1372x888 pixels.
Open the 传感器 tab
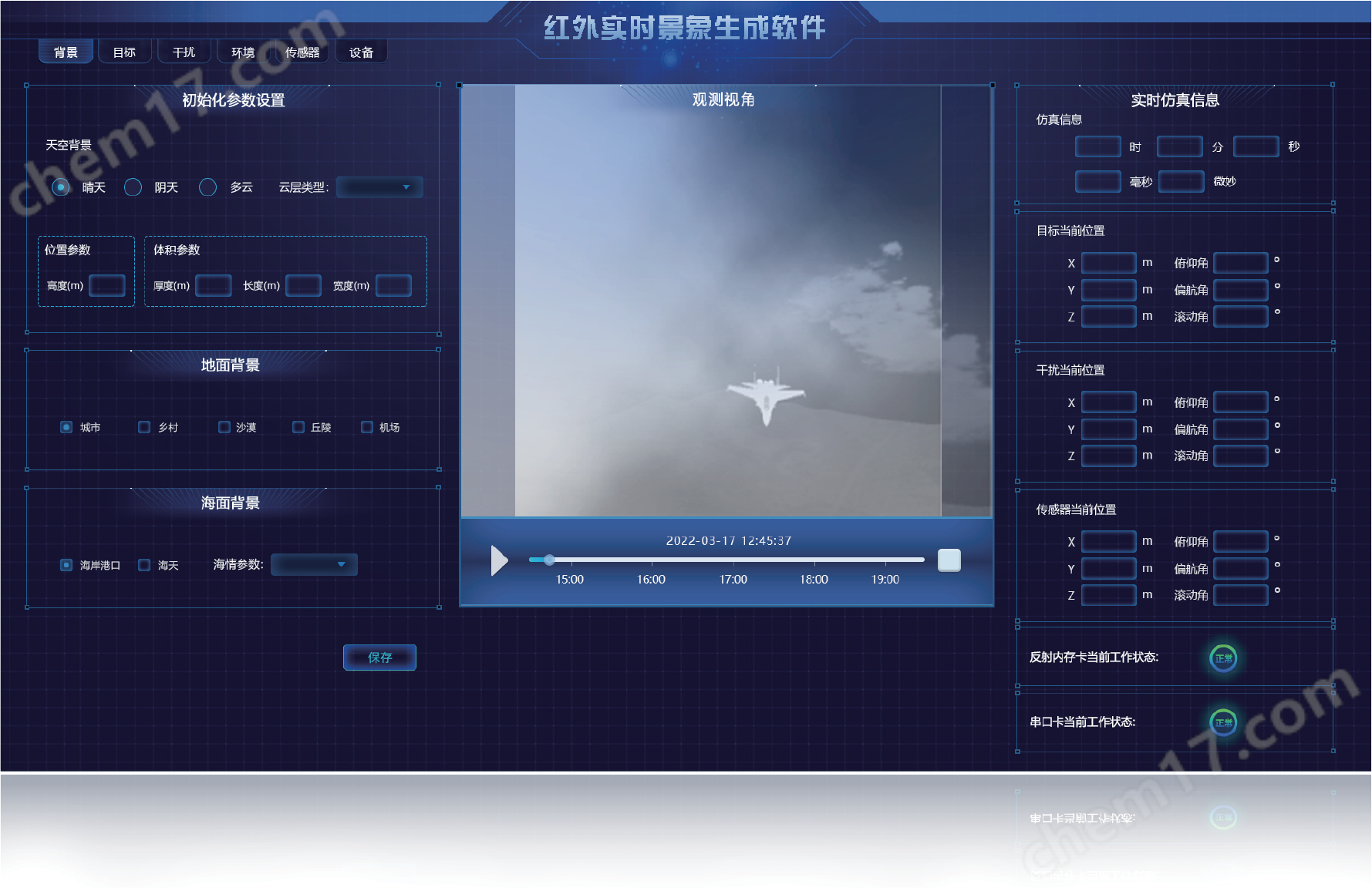pos(302,52)
